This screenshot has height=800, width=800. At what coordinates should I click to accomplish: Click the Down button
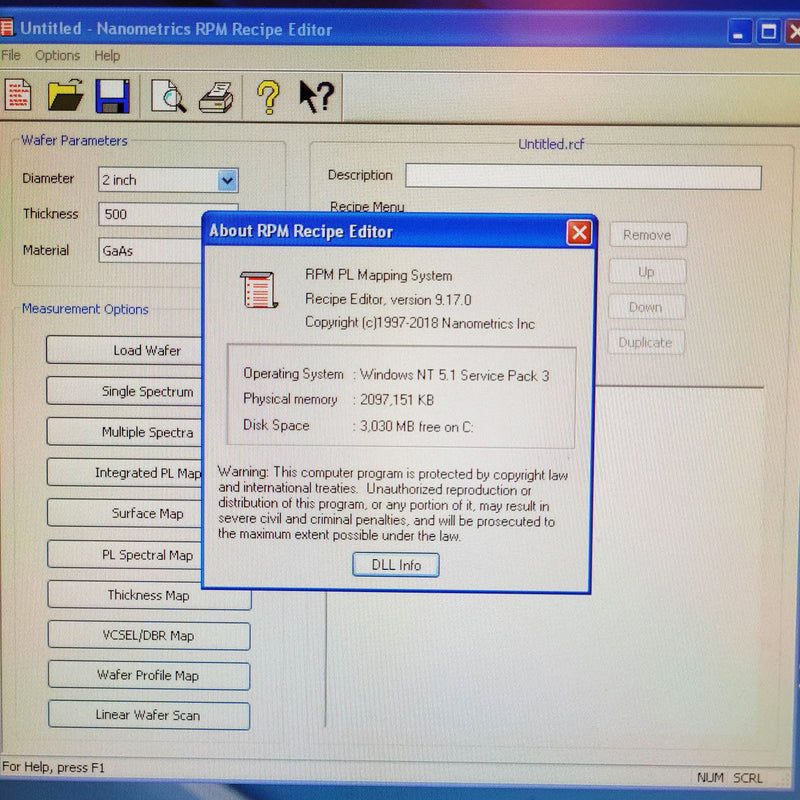point(646,307)
